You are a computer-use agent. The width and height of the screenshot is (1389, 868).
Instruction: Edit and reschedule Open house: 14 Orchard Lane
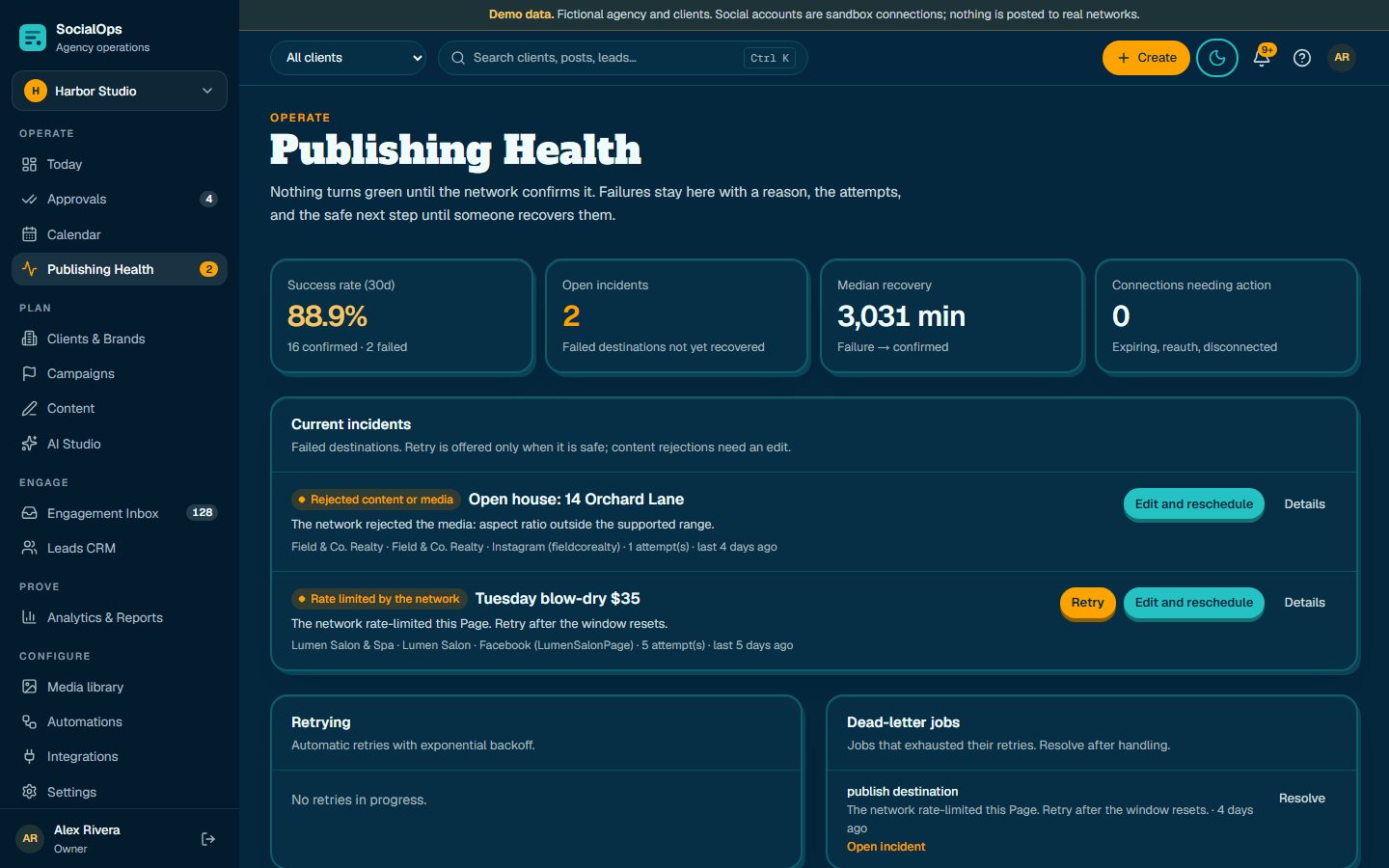pos(1194,504)
